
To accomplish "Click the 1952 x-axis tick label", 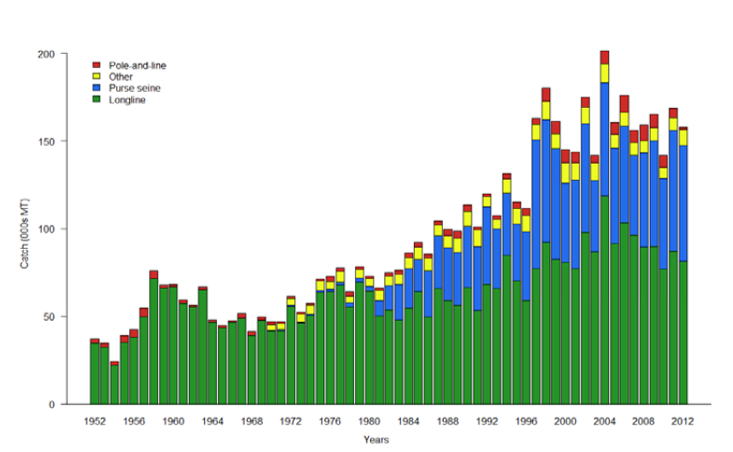I will coord(95,421).
